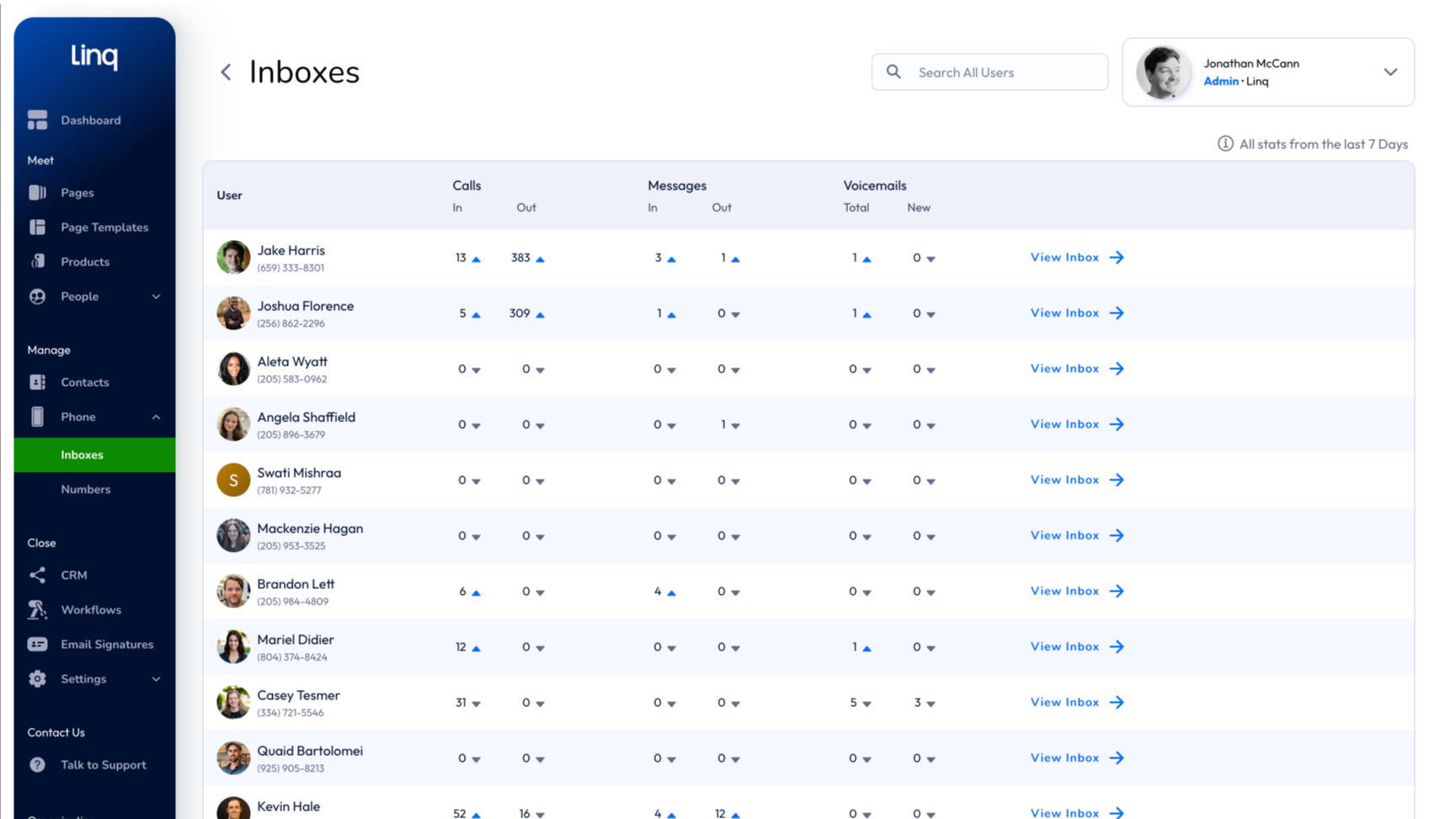Click the Talk to Support help icon
The width and height of the screenshot is (1456, 819).
(x=37, y=765)
